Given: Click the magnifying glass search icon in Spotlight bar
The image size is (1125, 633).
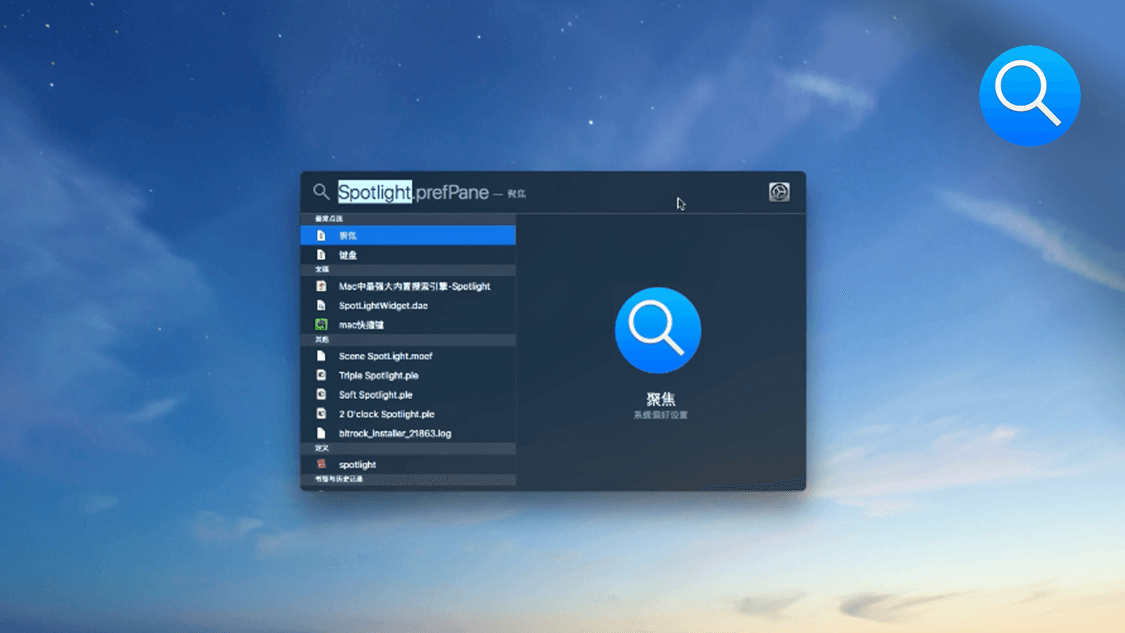Looking at the screenshot, I should click(321, 191).
